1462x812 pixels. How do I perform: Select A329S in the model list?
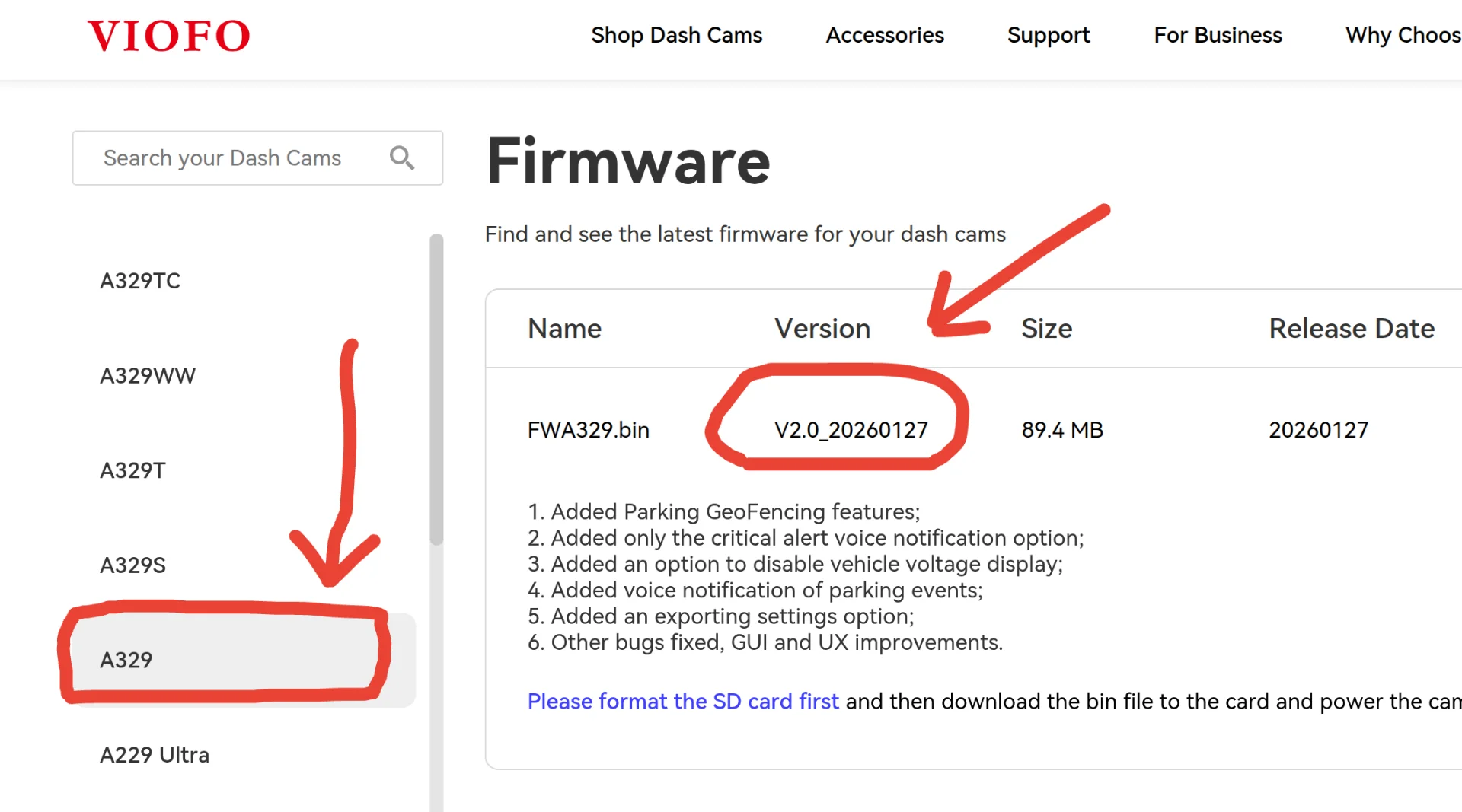132,565
